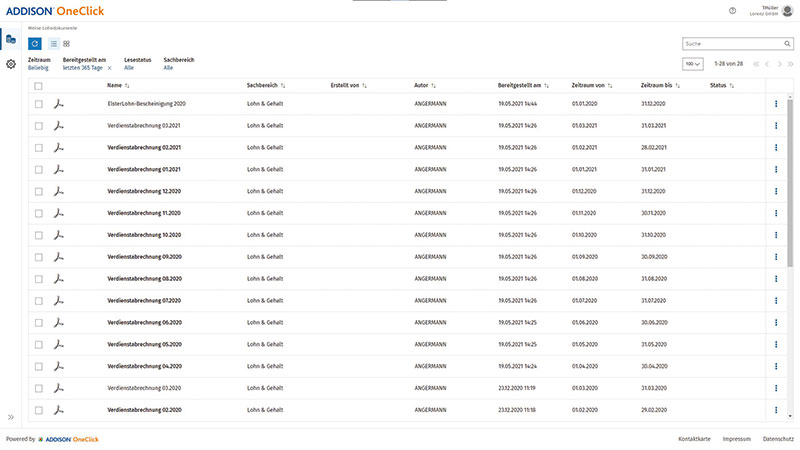Click the user profile avatar

(785, 10)
